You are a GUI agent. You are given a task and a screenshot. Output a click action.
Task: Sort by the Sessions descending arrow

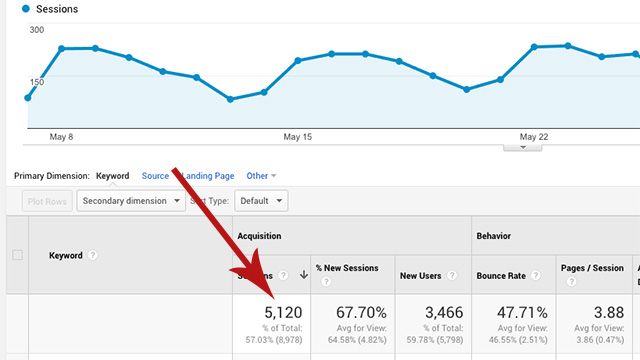(304, 275)
